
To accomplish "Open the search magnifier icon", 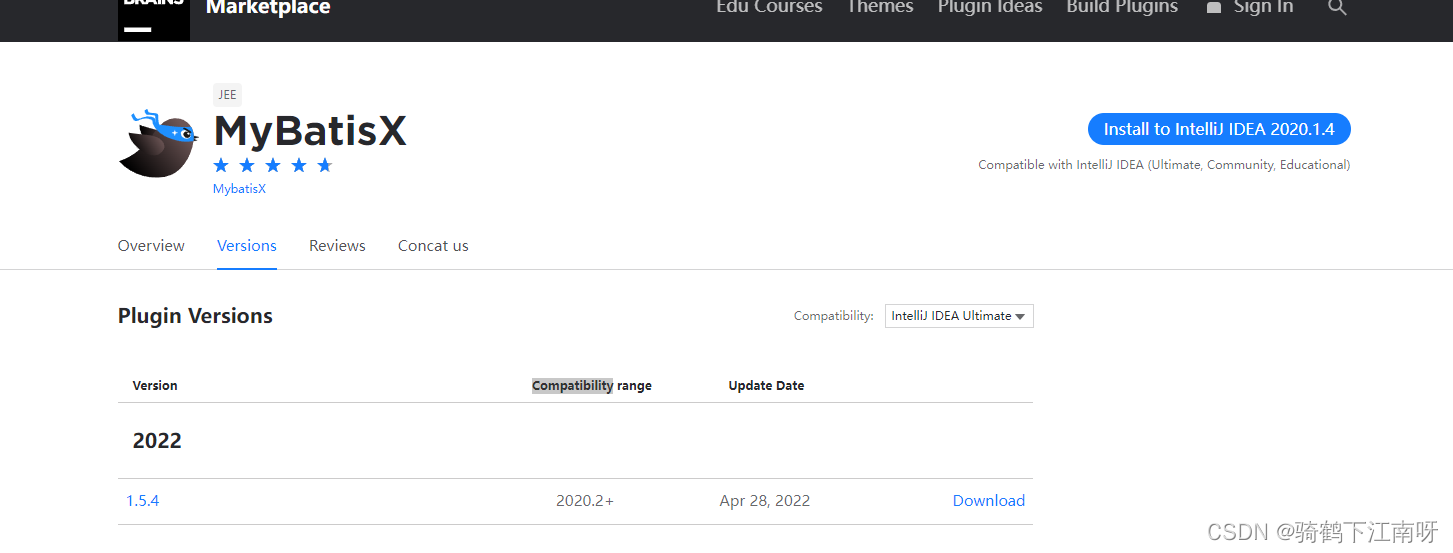I will coord(1337,8).
